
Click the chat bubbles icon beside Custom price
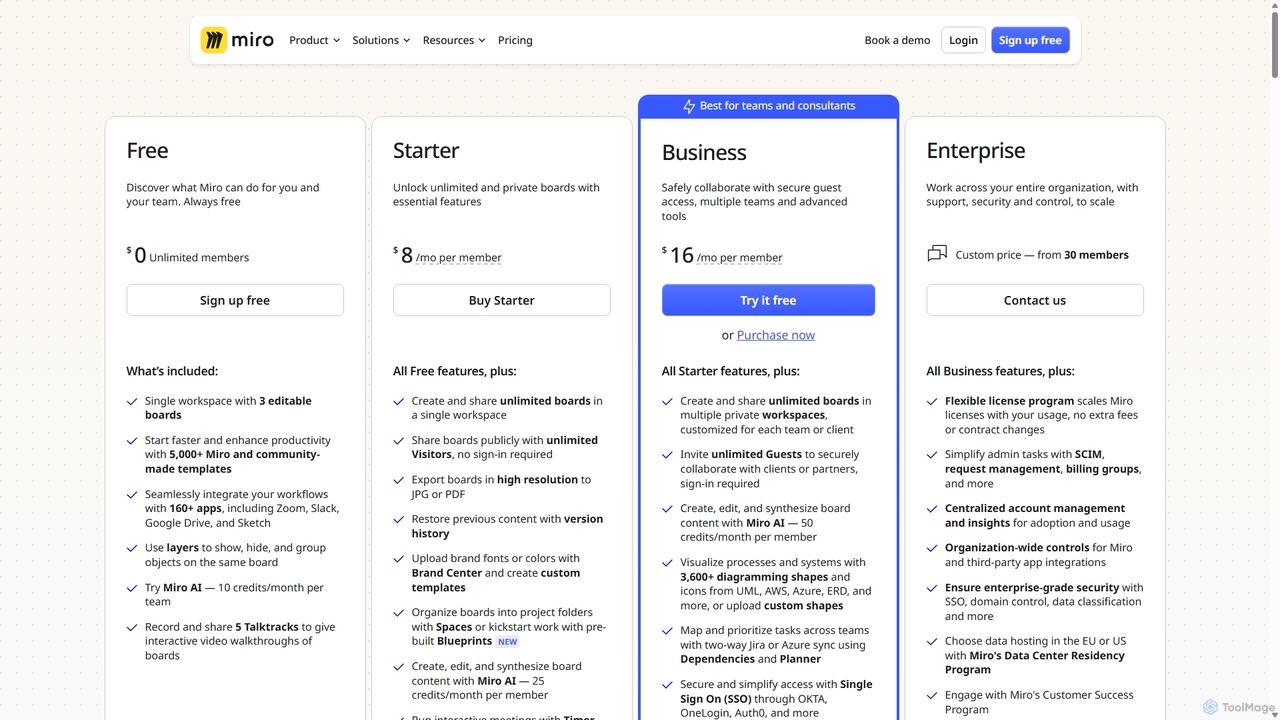click(x=937, y=254)
